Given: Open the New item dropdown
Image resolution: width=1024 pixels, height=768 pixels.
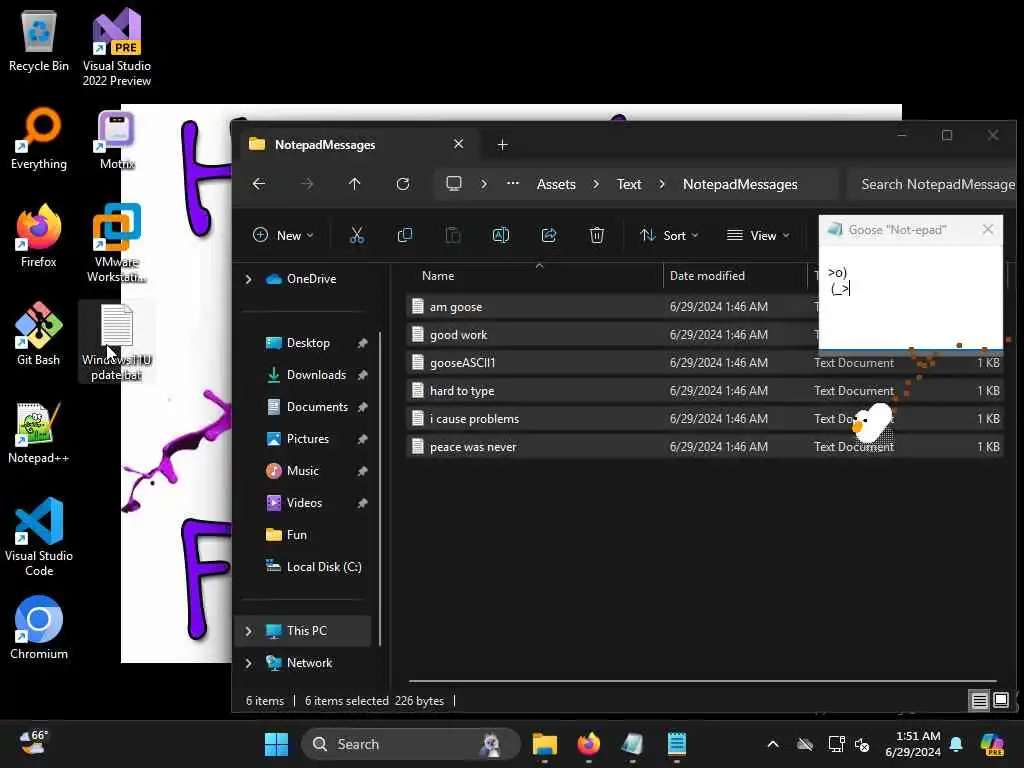Looking at the screenshot, I should pyautogui.click(x=283, y=235).
